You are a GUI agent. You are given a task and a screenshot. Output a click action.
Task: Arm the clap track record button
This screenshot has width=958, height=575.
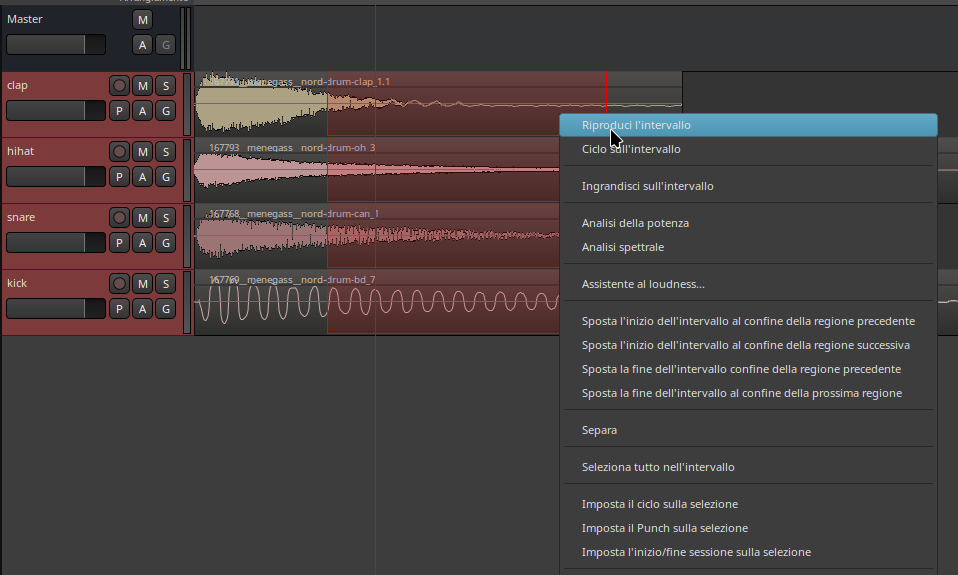(119, 86)
